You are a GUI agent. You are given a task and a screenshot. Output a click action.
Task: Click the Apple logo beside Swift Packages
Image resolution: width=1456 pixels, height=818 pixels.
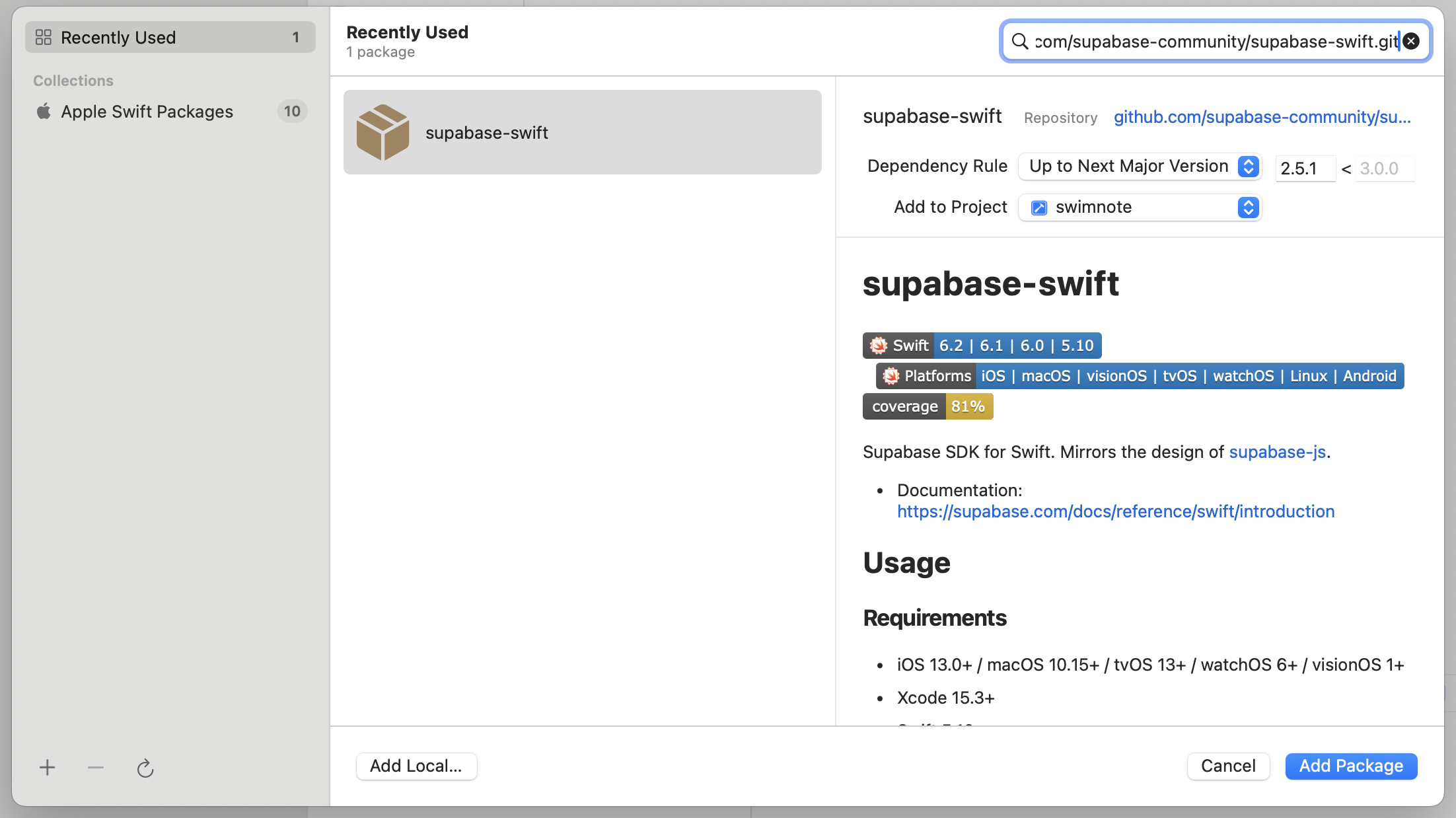click(44, 111)
